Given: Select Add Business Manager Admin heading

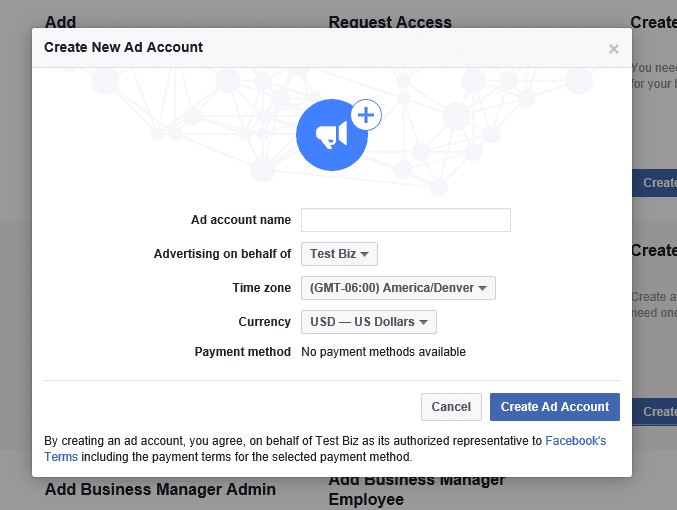Looking at the screenshot, I should pos(160,490).
